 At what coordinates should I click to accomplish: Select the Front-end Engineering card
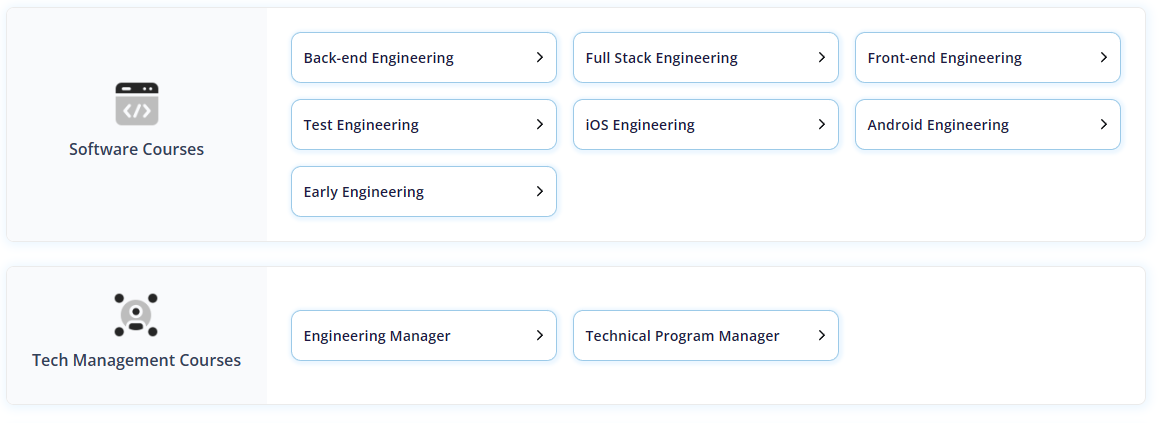click(988, 58)
